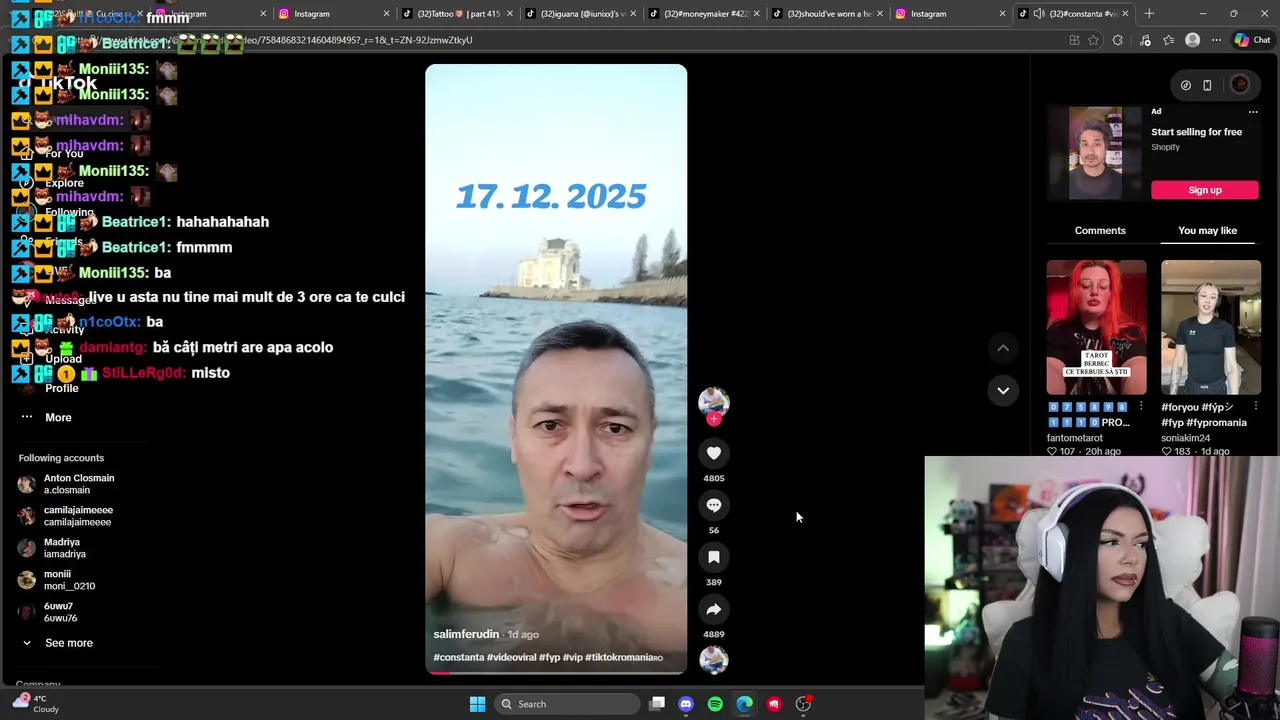
Task: Switch to the should've worn a helmet tab
Action: pos(829,14)
